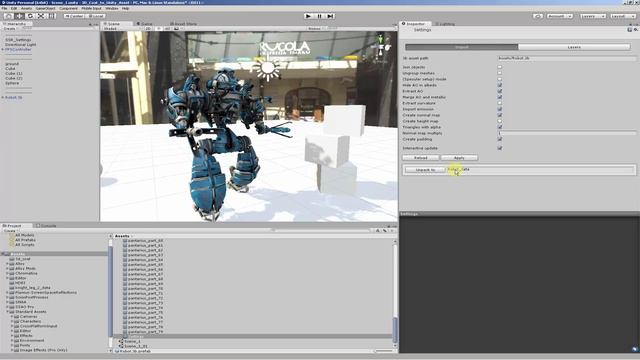
Task: Switch to the Asset Store tab
Action: pyautogui.click(x=183, y=24)
